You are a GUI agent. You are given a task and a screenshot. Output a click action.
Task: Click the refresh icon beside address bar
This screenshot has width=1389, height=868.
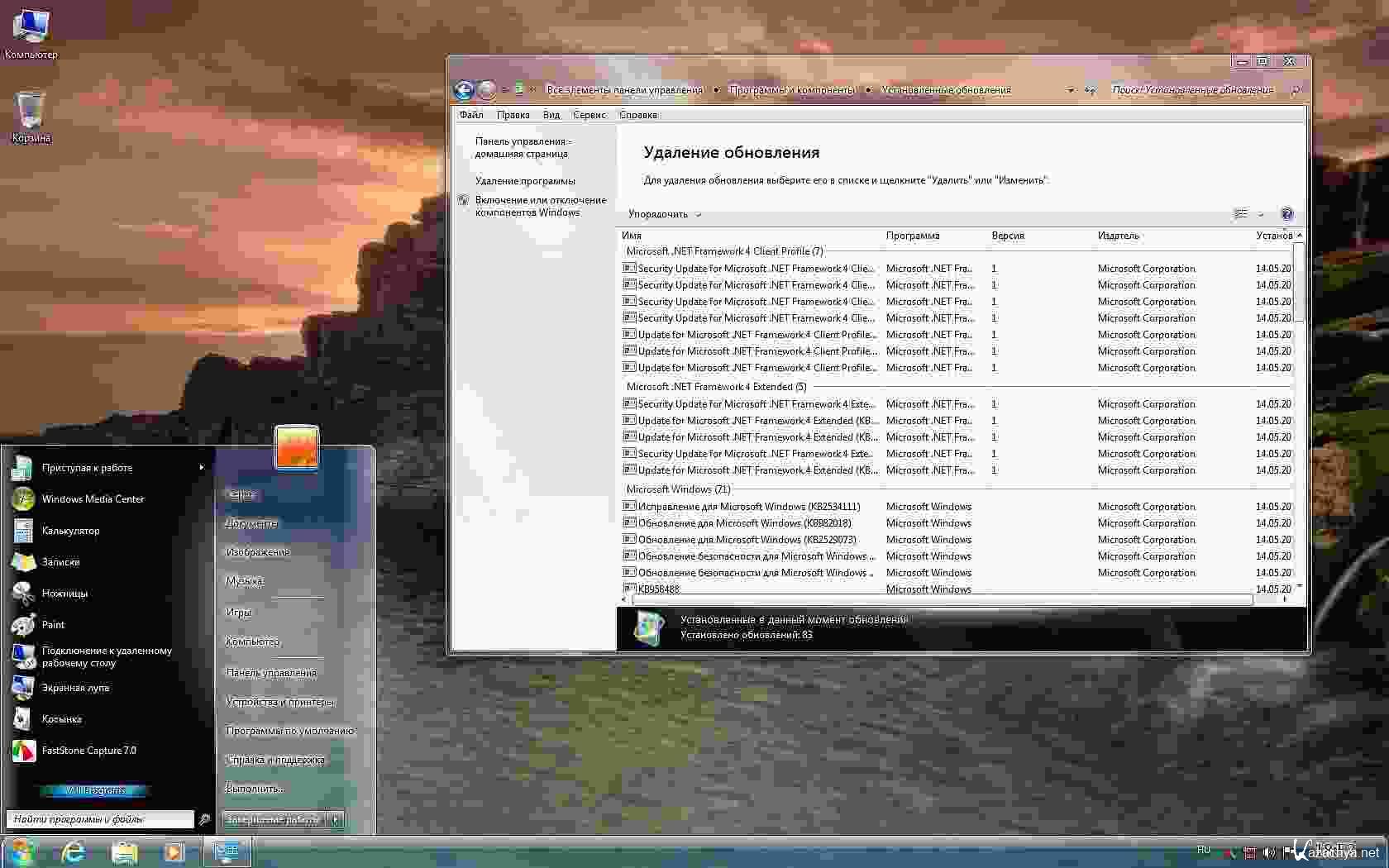click(1091, 90)
